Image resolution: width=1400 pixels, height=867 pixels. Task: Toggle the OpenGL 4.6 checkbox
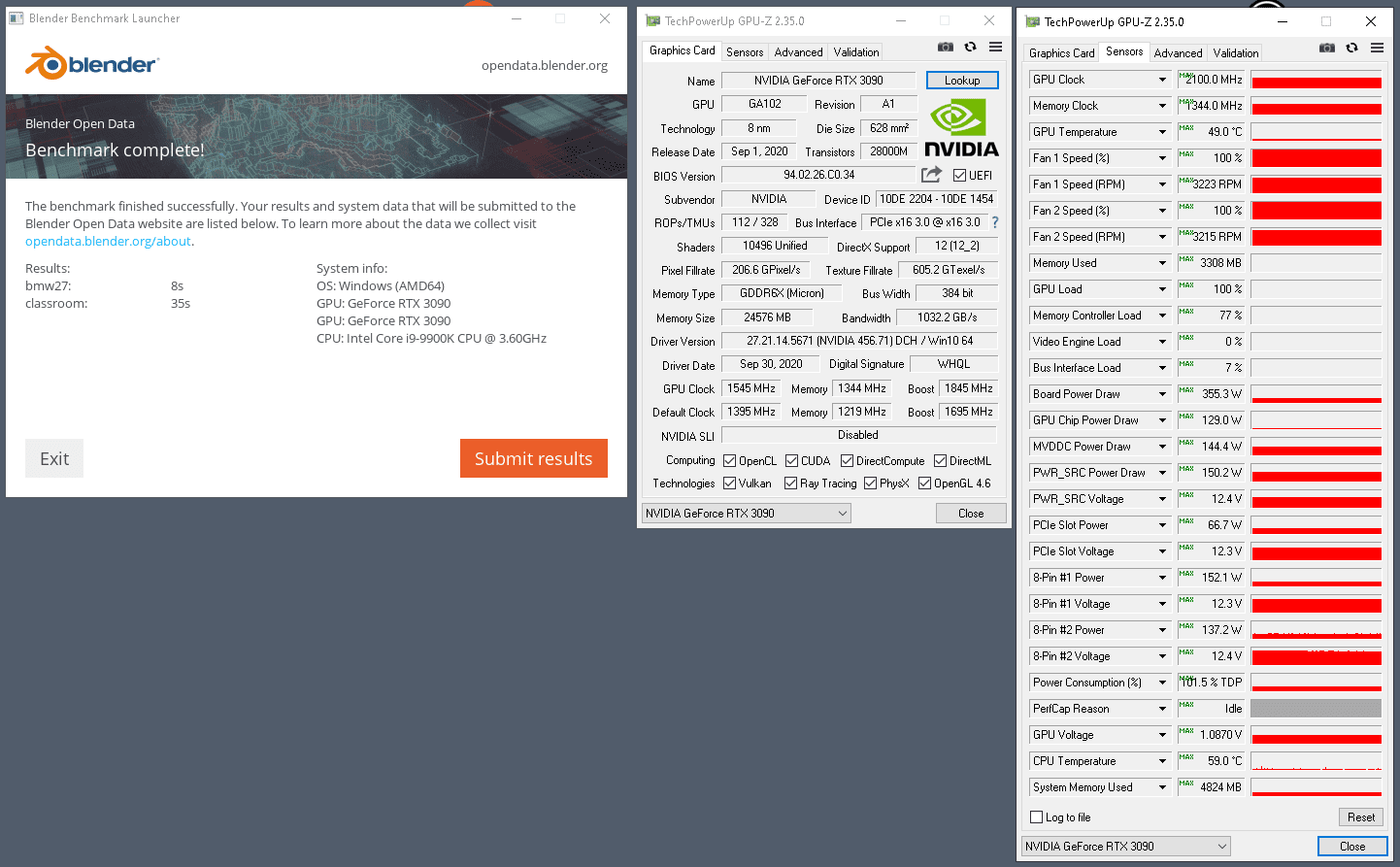pyautogui.click(x=924, y=484)
